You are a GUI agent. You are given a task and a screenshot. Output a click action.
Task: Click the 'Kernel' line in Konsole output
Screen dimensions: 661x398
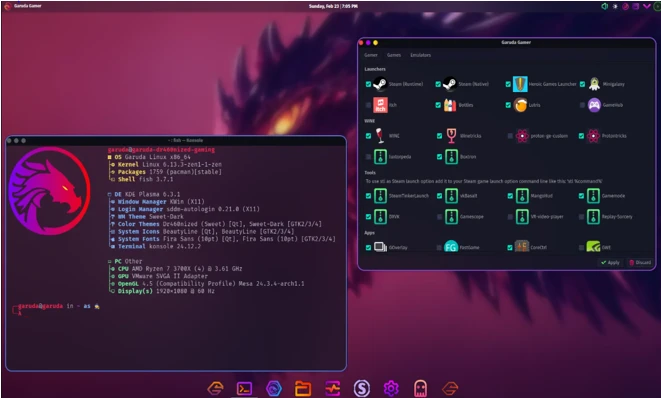(166, 164)
